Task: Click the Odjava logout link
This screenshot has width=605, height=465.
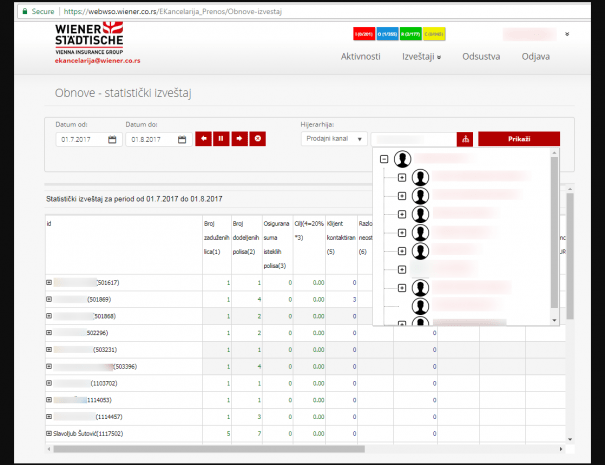Action: (535, 57)
